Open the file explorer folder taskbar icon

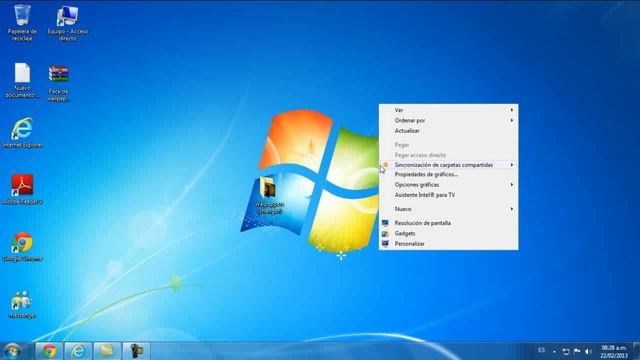(107, 351)
